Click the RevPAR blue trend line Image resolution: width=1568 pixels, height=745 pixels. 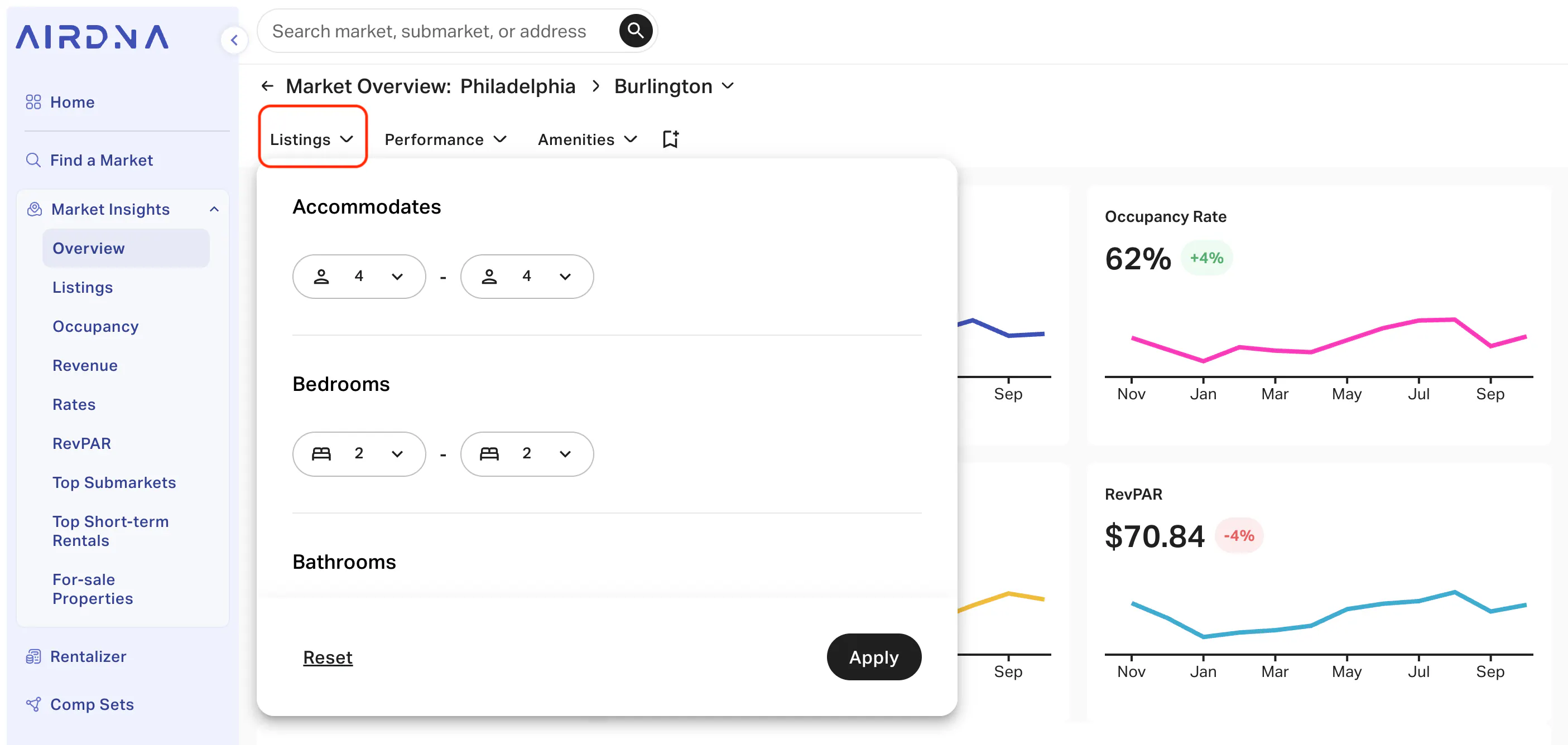coord(1329,615)
